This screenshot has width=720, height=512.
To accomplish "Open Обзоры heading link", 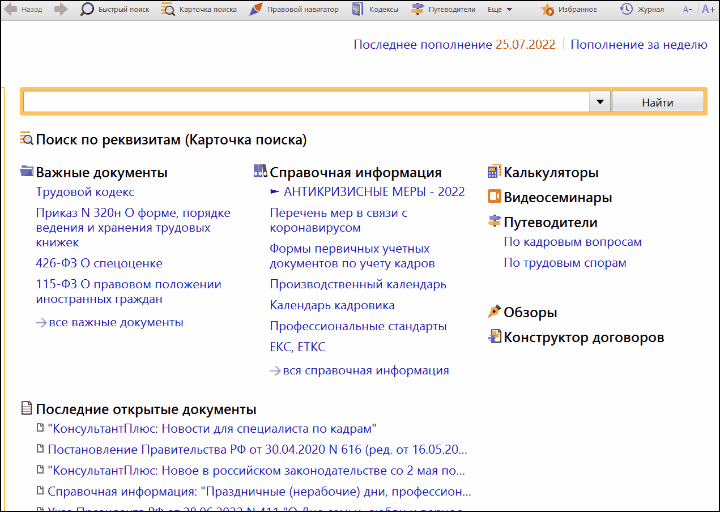I will pyautogui.click(x=530, y=312).
